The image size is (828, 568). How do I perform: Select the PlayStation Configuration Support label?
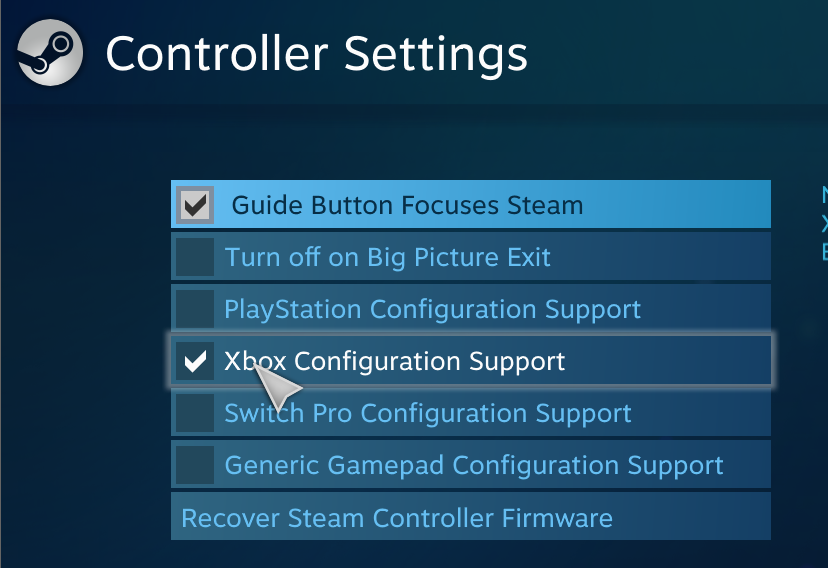click(x=432, y=310)
